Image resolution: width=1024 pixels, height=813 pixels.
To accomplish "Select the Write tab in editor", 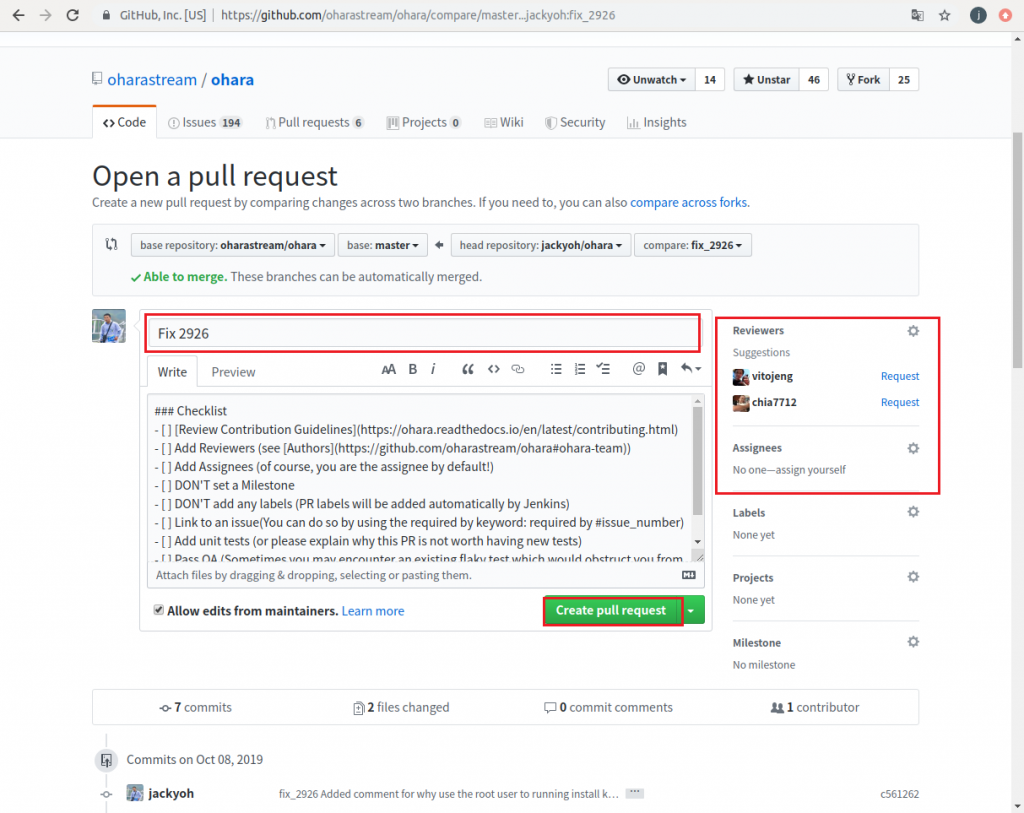I will pos(172,372).
